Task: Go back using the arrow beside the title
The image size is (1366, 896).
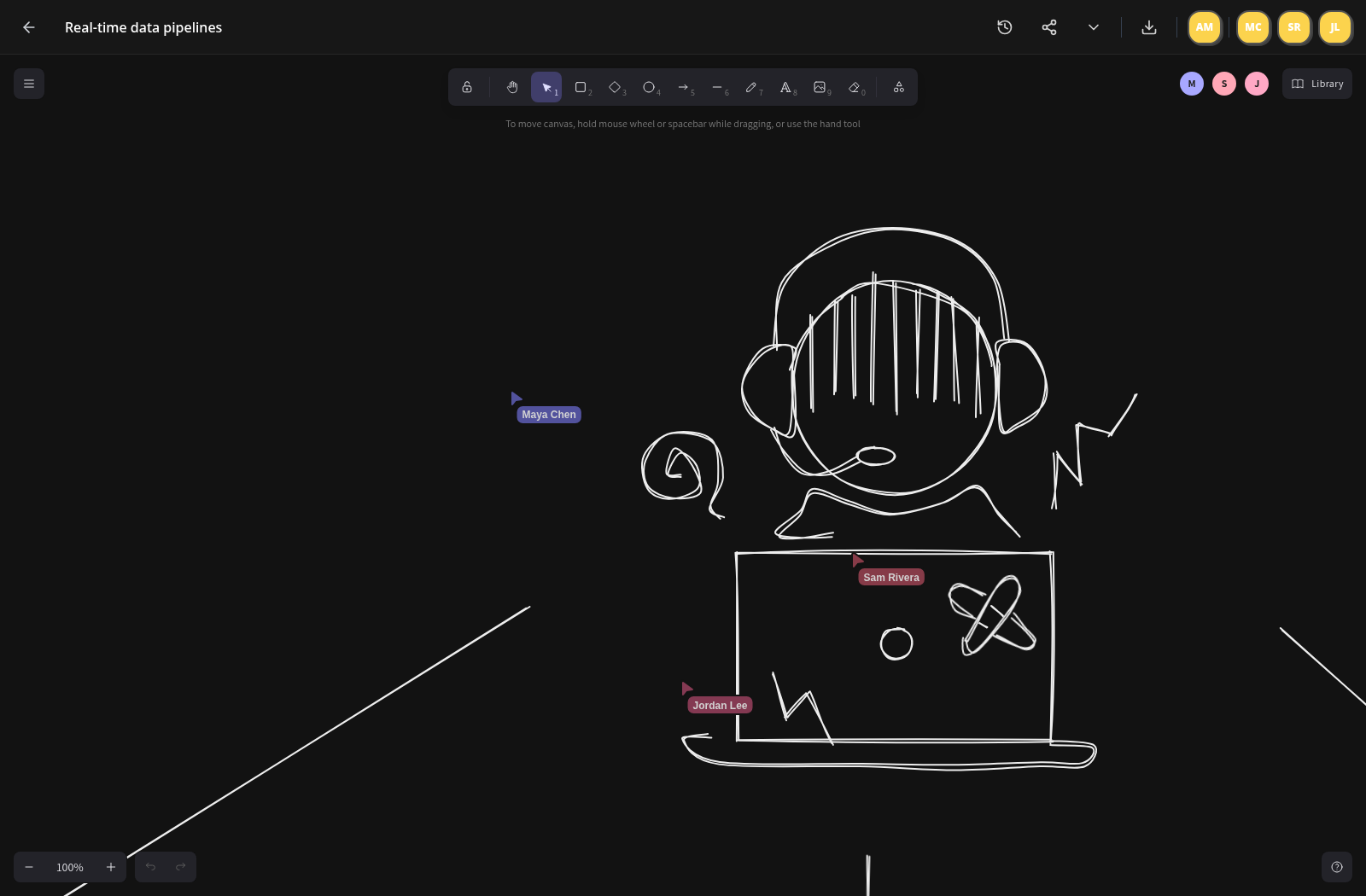Action: click(x=29, y=27)
